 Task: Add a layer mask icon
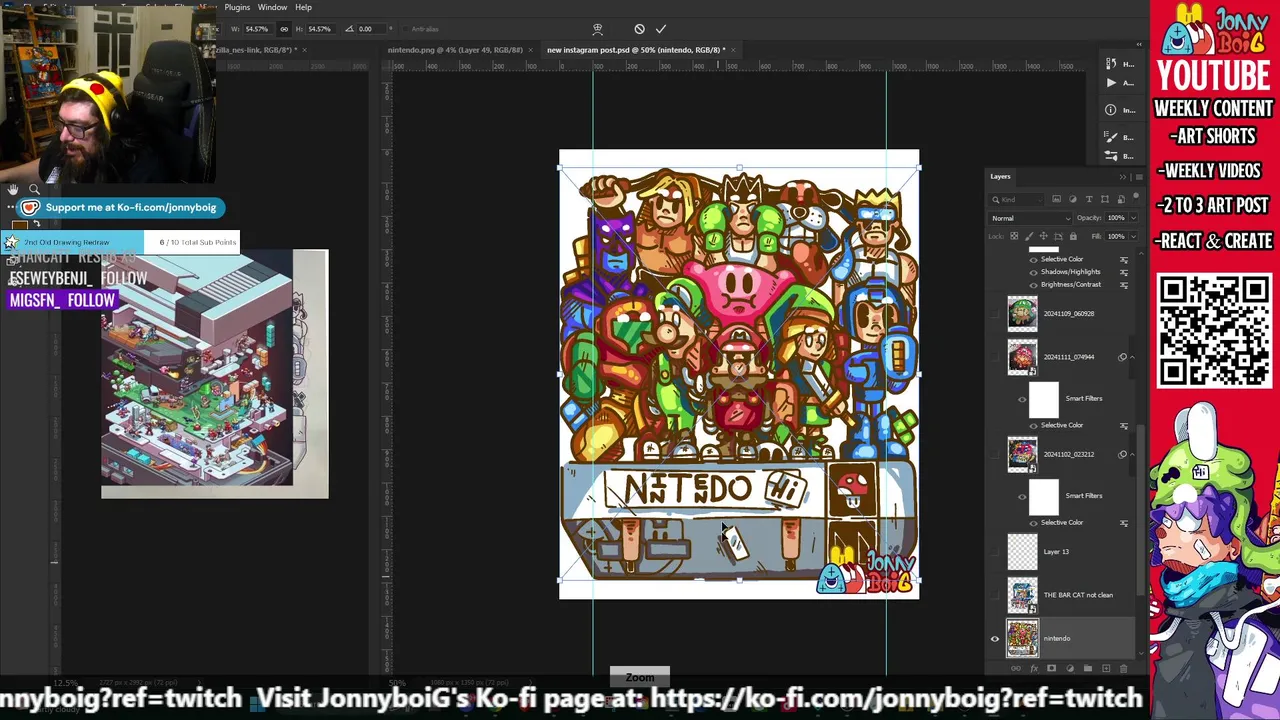click(x=1051, y=668)
